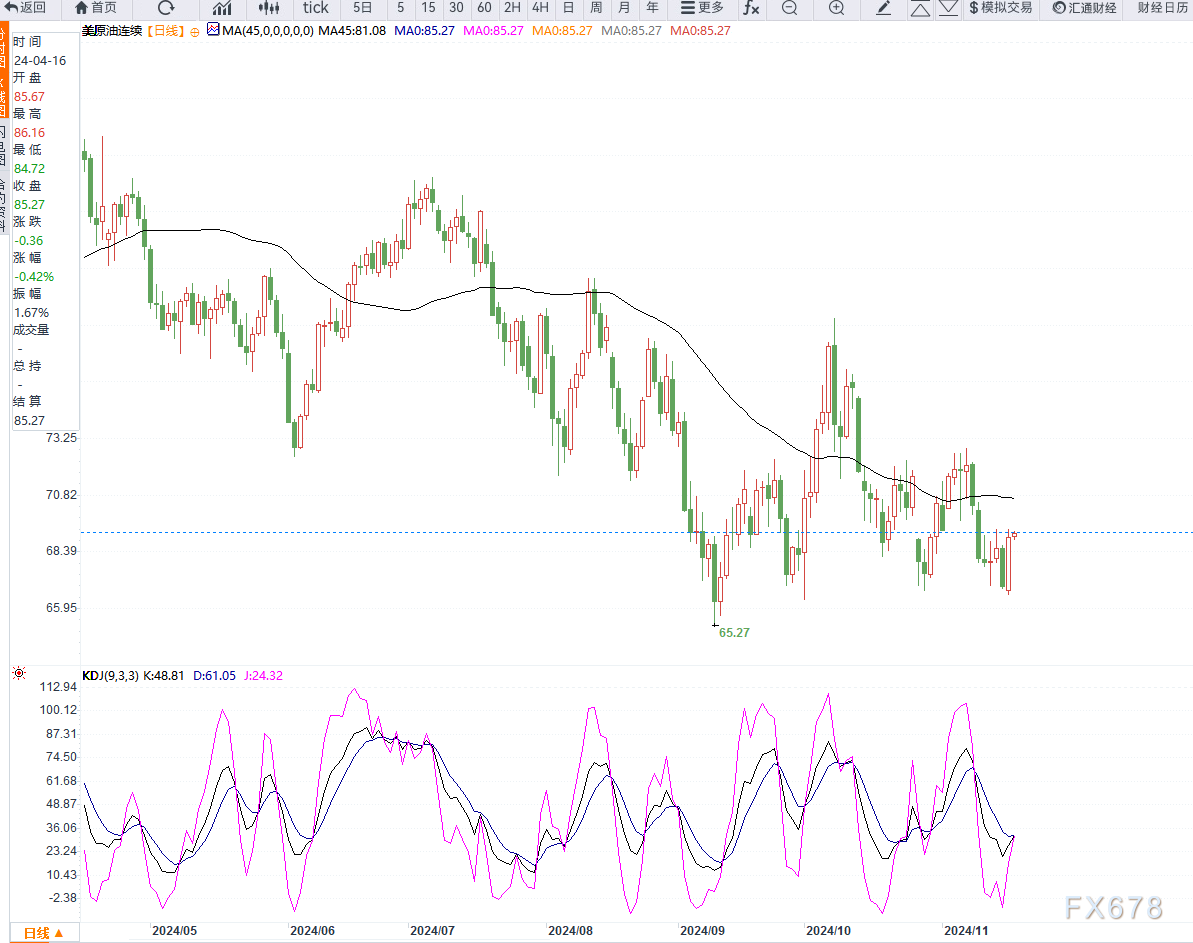Zoom in the chart with plus magnifier
This screenshot has width=1193, height=943.
pyautogui.click(x=836, y=8)
